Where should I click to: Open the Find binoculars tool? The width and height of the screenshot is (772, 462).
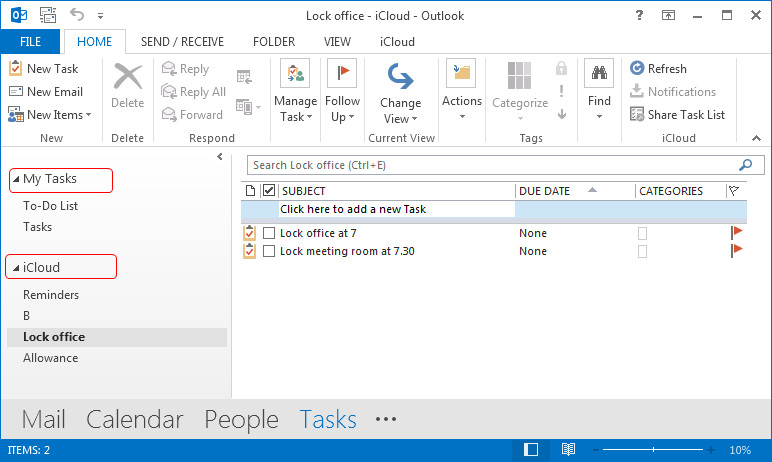(x=599, y=74)
